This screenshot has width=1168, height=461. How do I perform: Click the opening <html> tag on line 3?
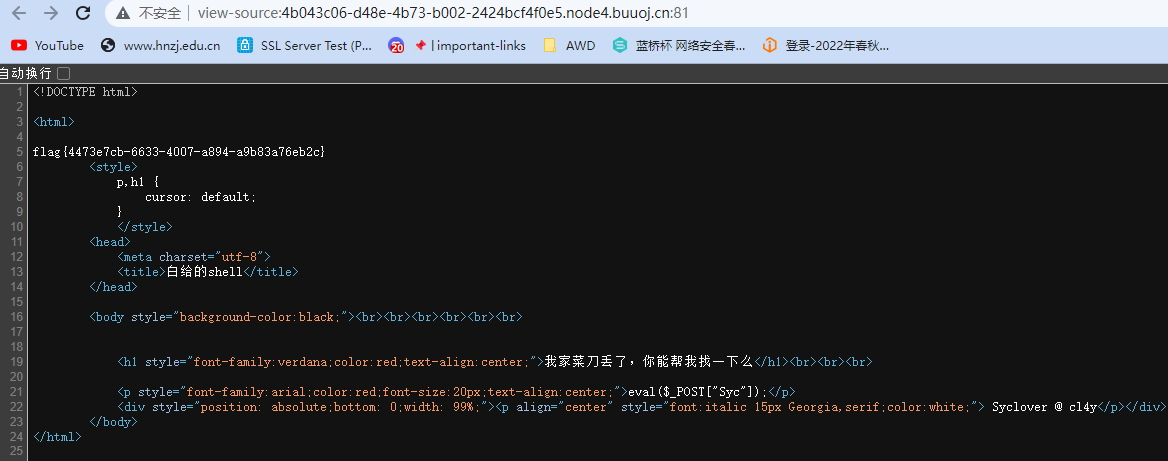point(54,121)
